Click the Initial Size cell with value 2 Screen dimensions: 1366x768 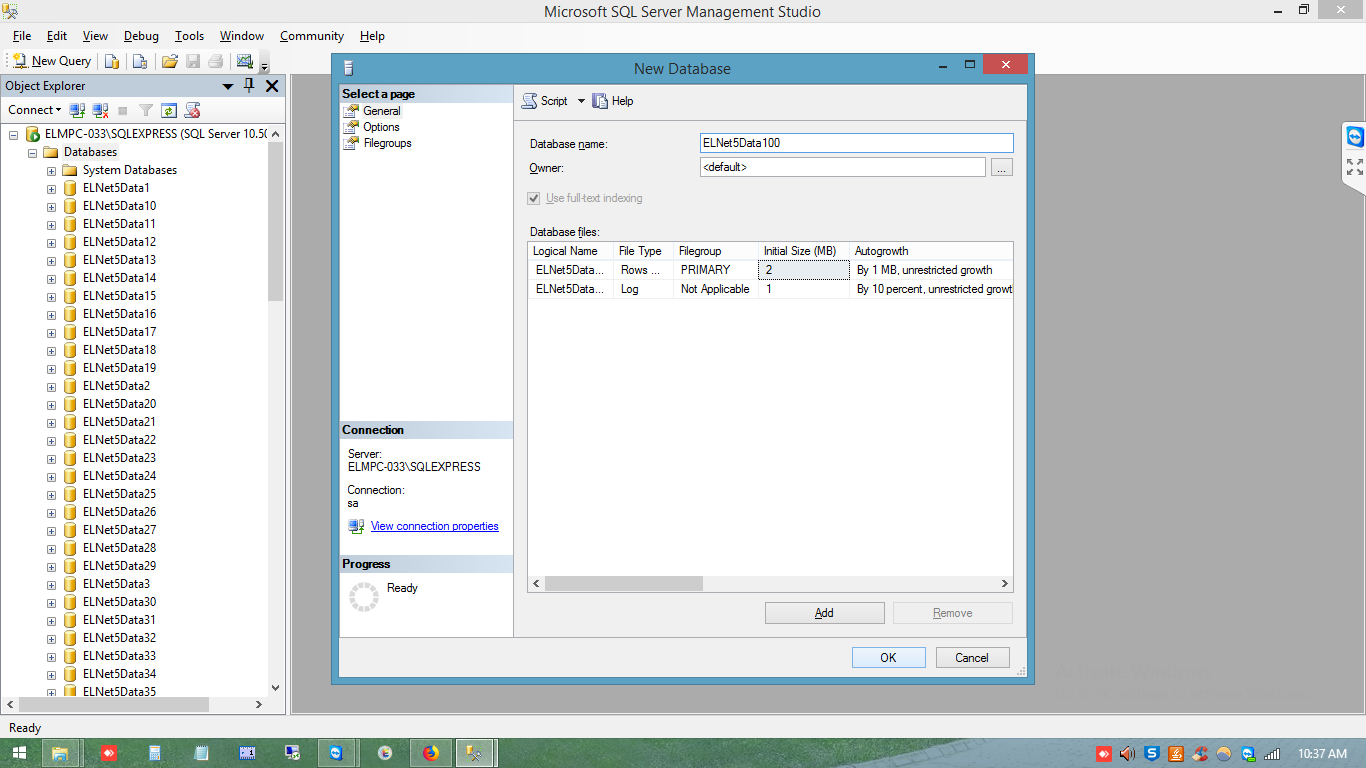tap(804, 270)
